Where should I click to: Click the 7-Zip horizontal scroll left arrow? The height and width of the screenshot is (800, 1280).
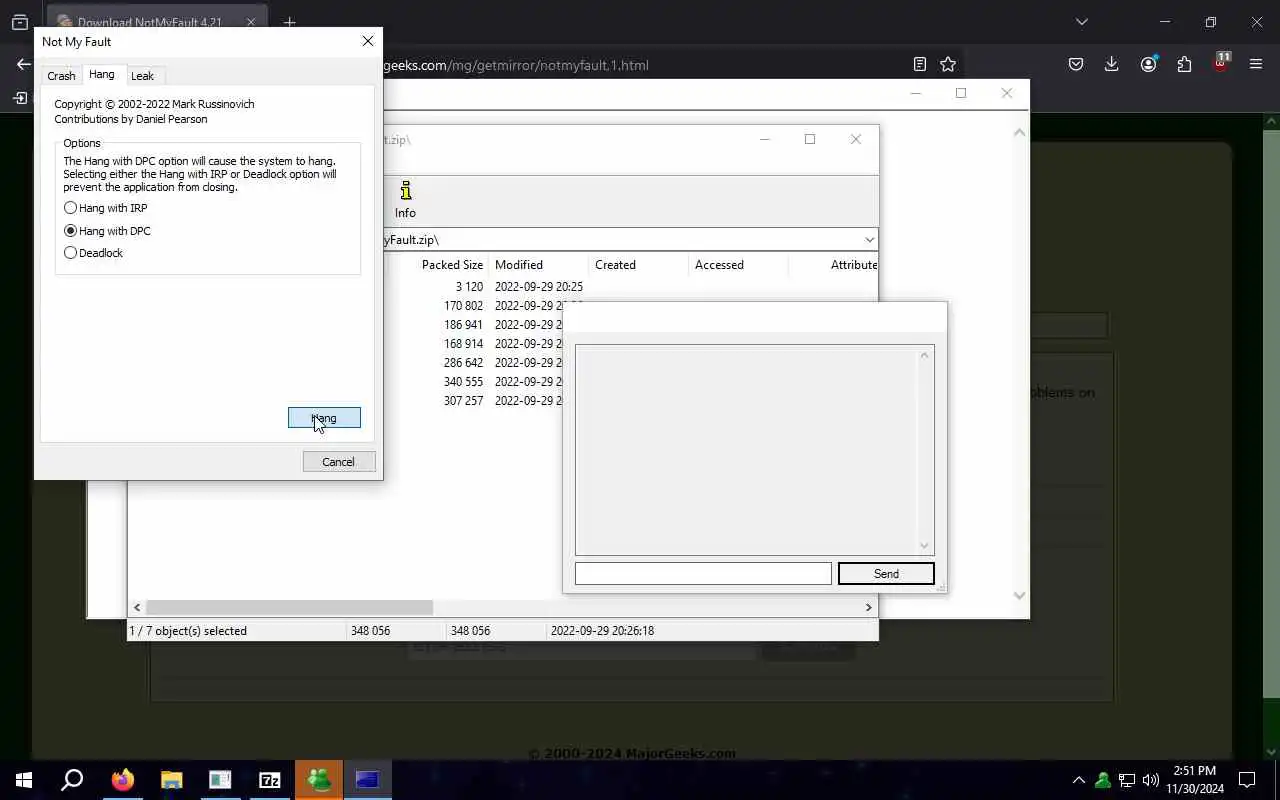pyautogui.click(x=137, y=607)
